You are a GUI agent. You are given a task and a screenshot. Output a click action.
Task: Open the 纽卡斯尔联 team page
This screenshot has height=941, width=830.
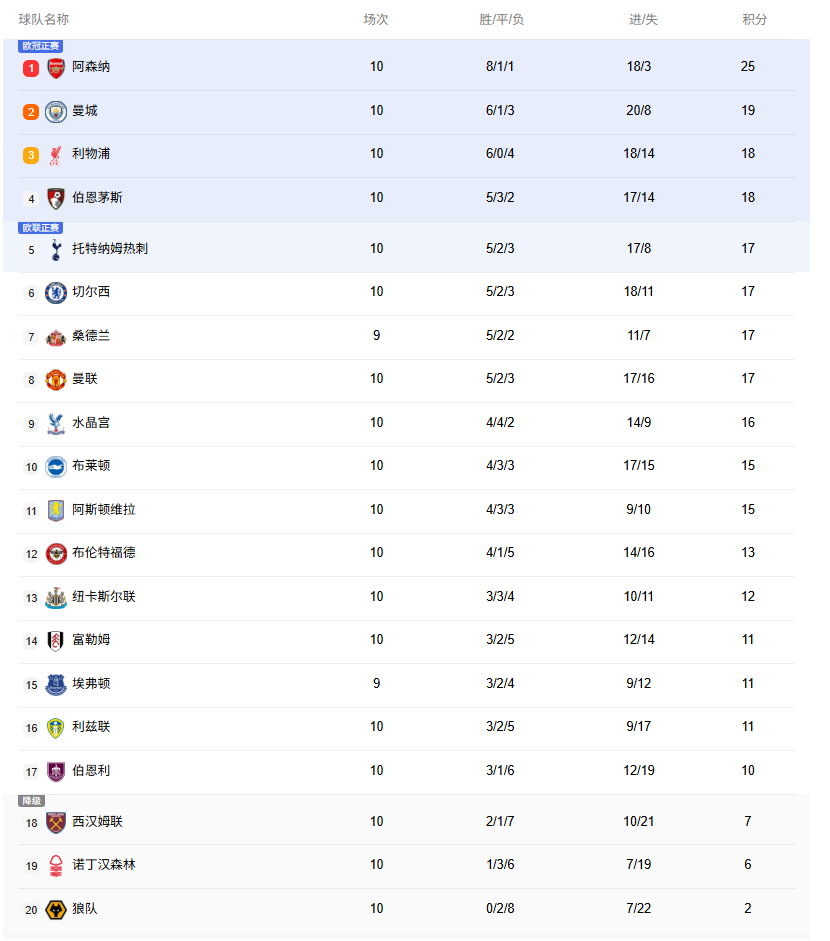click(x=103, y=597)
